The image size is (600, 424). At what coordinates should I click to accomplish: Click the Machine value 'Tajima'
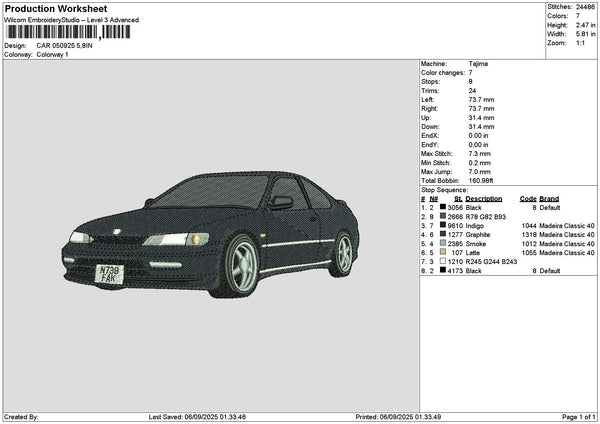tap(478, 64)
